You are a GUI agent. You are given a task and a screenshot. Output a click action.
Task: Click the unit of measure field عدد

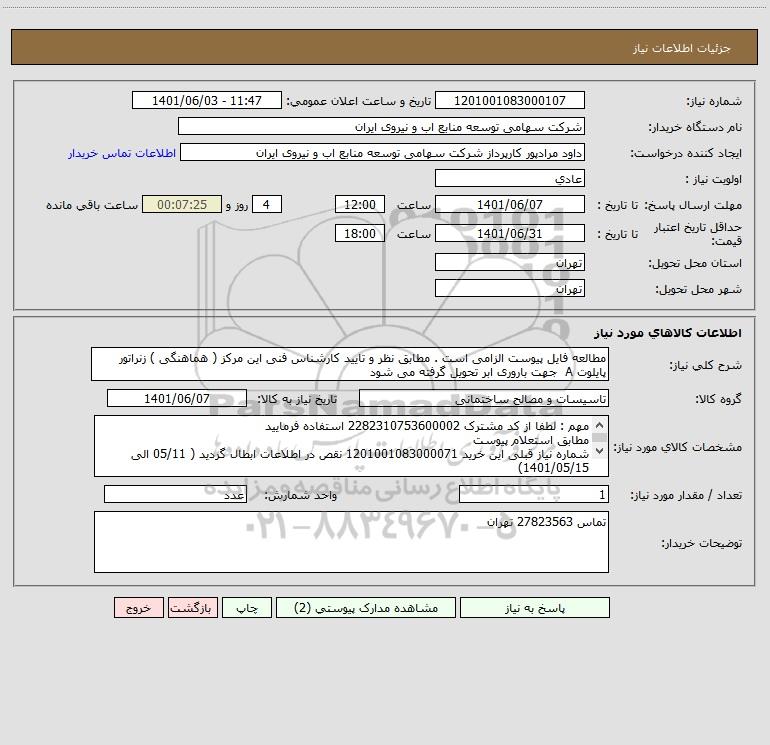pos(175,495)
